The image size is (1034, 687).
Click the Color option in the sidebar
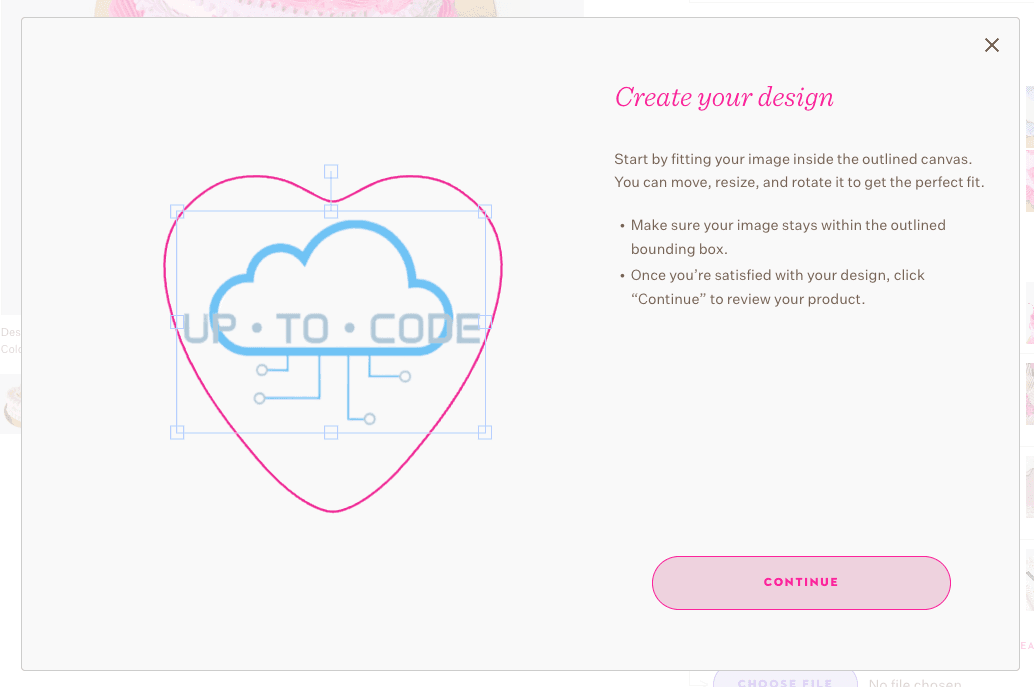point(8,348)
